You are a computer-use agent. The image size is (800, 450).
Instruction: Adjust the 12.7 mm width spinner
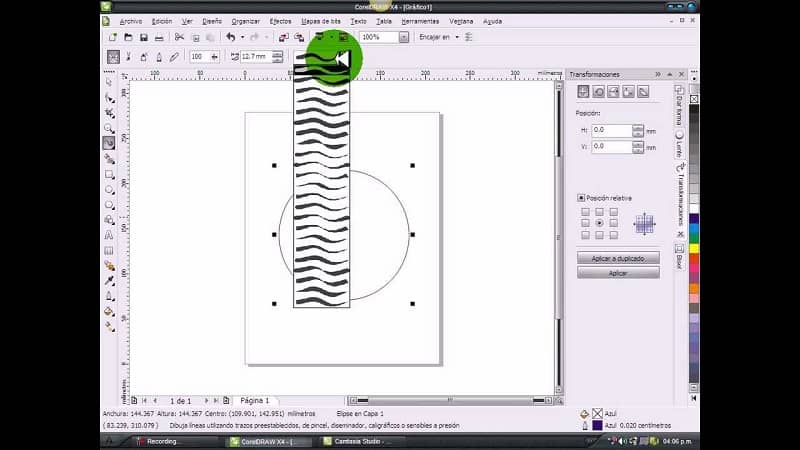pyautogui.click(x=278, y=57)
